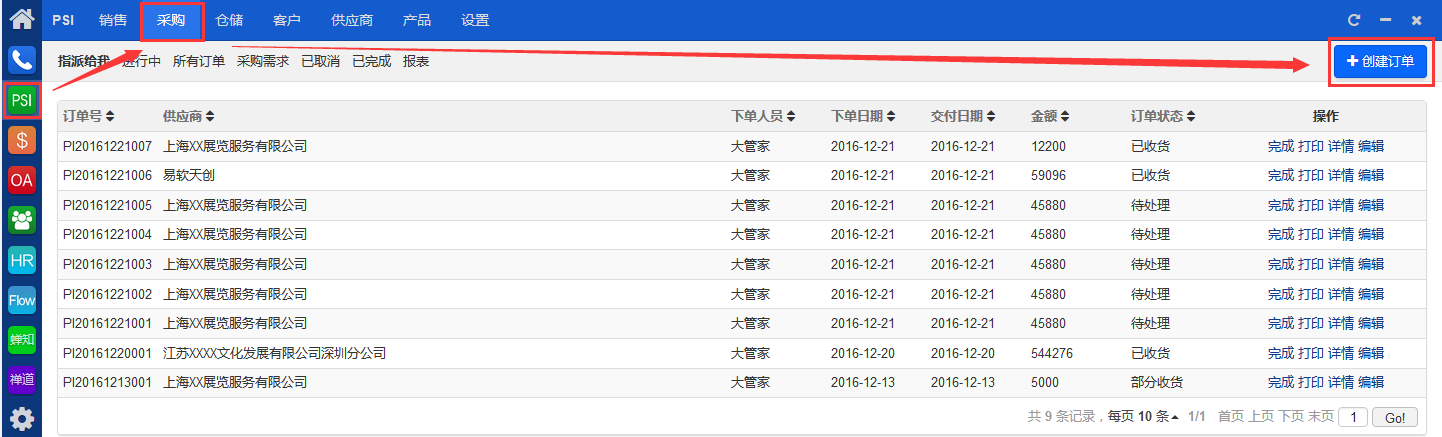Image resolution: width=1442 pixels, height=437 pixels.
Task: Switch to 设置 menu
Action: pyautogui.click(x=475, y=20)
